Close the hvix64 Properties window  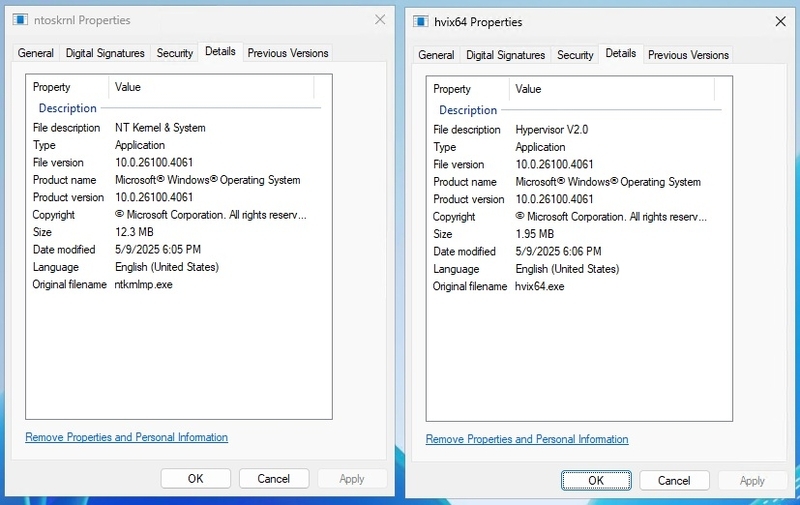point(781,21)
